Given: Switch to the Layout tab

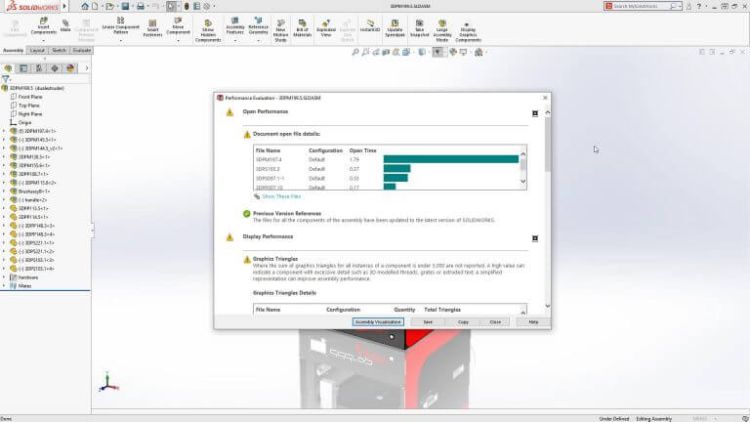Looking at the screenshot, I should [37, 50].
